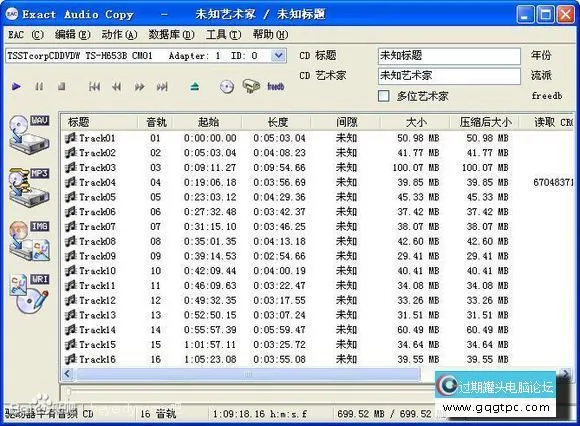
Task: Click the CD 艺术家 input field
Action: click(x=449, y=76)
